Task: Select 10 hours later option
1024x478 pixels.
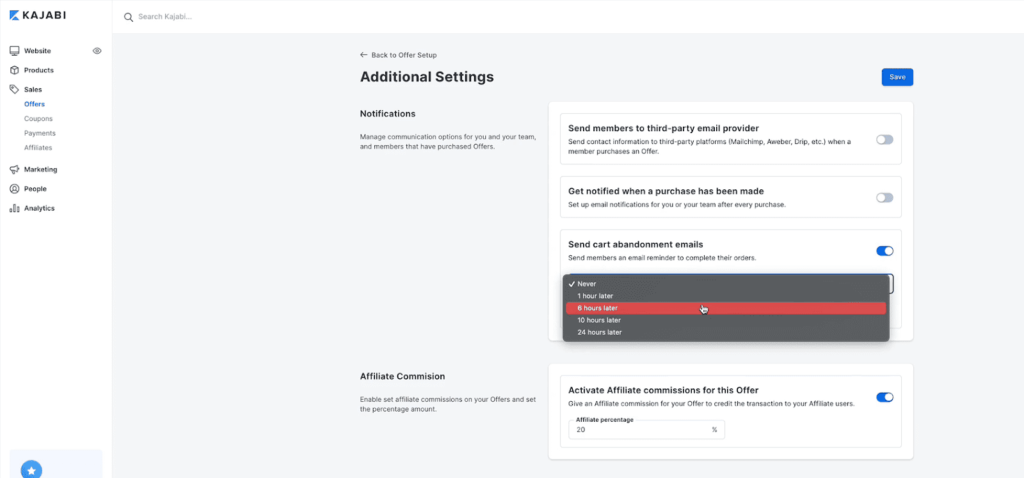Action: pyautogui.click(x=726, y=320)
